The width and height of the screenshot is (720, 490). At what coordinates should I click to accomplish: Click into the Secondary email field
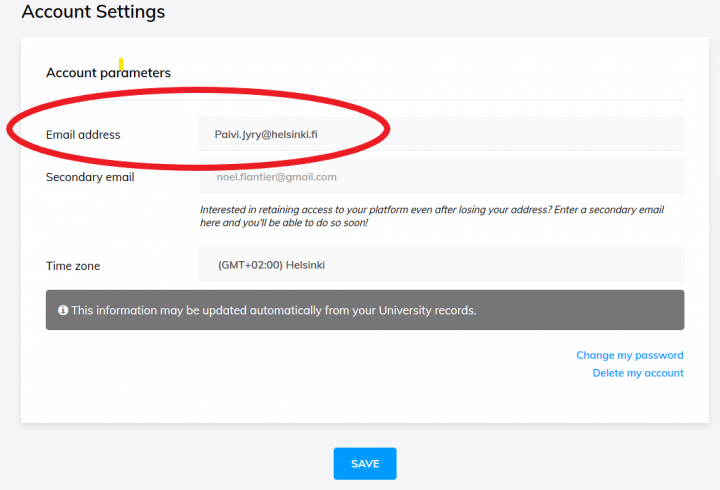coord(442,176)
